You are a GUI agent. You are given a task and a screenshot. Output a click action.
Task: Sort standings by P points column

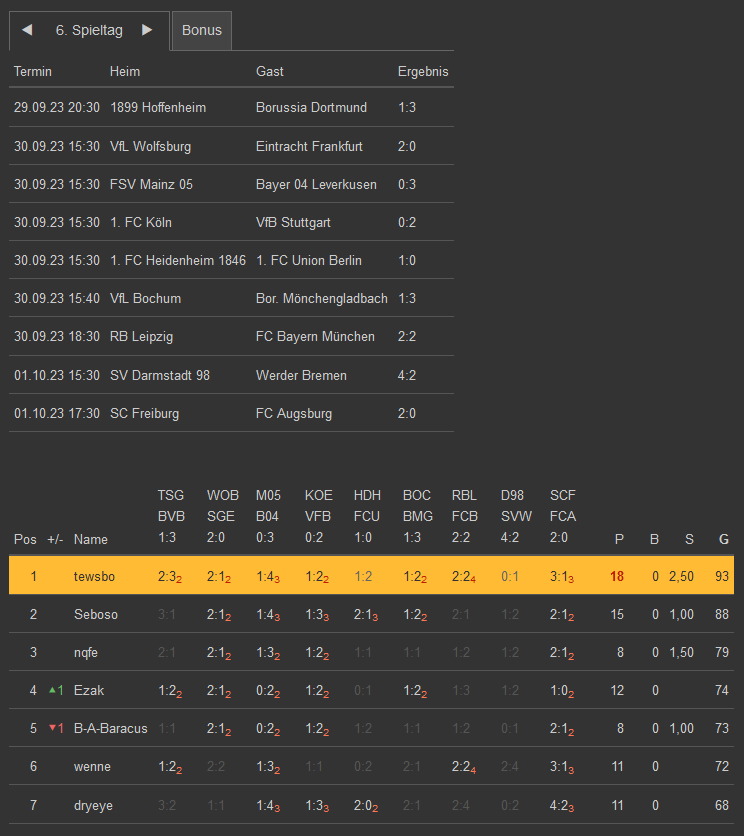619,539
